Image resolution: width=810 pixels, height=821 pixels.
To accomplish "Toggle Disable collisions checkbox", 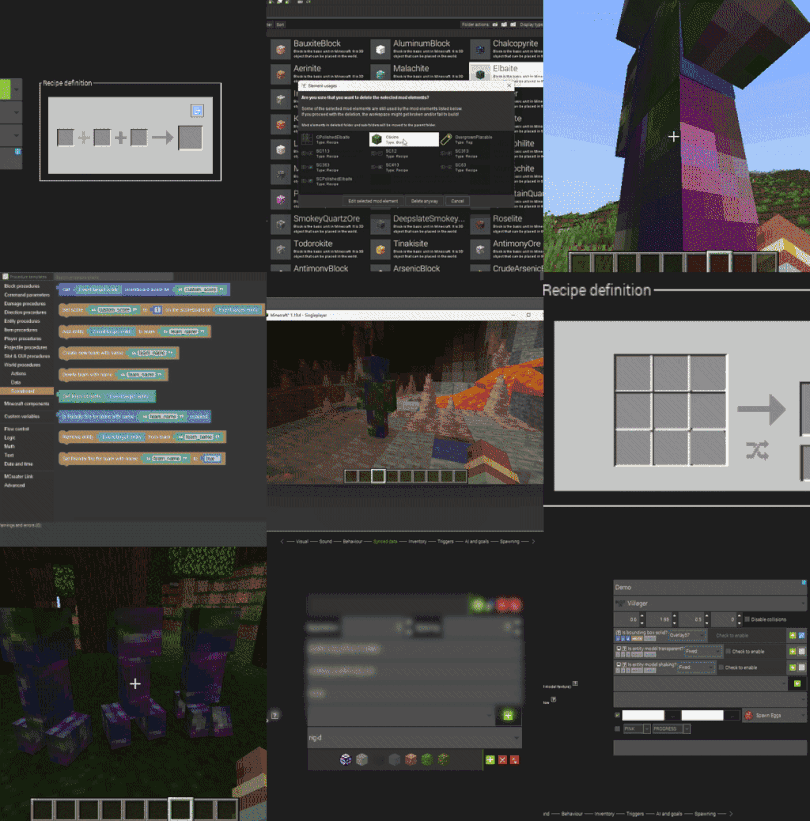I will pyautogui.click(x=747, y=619).
